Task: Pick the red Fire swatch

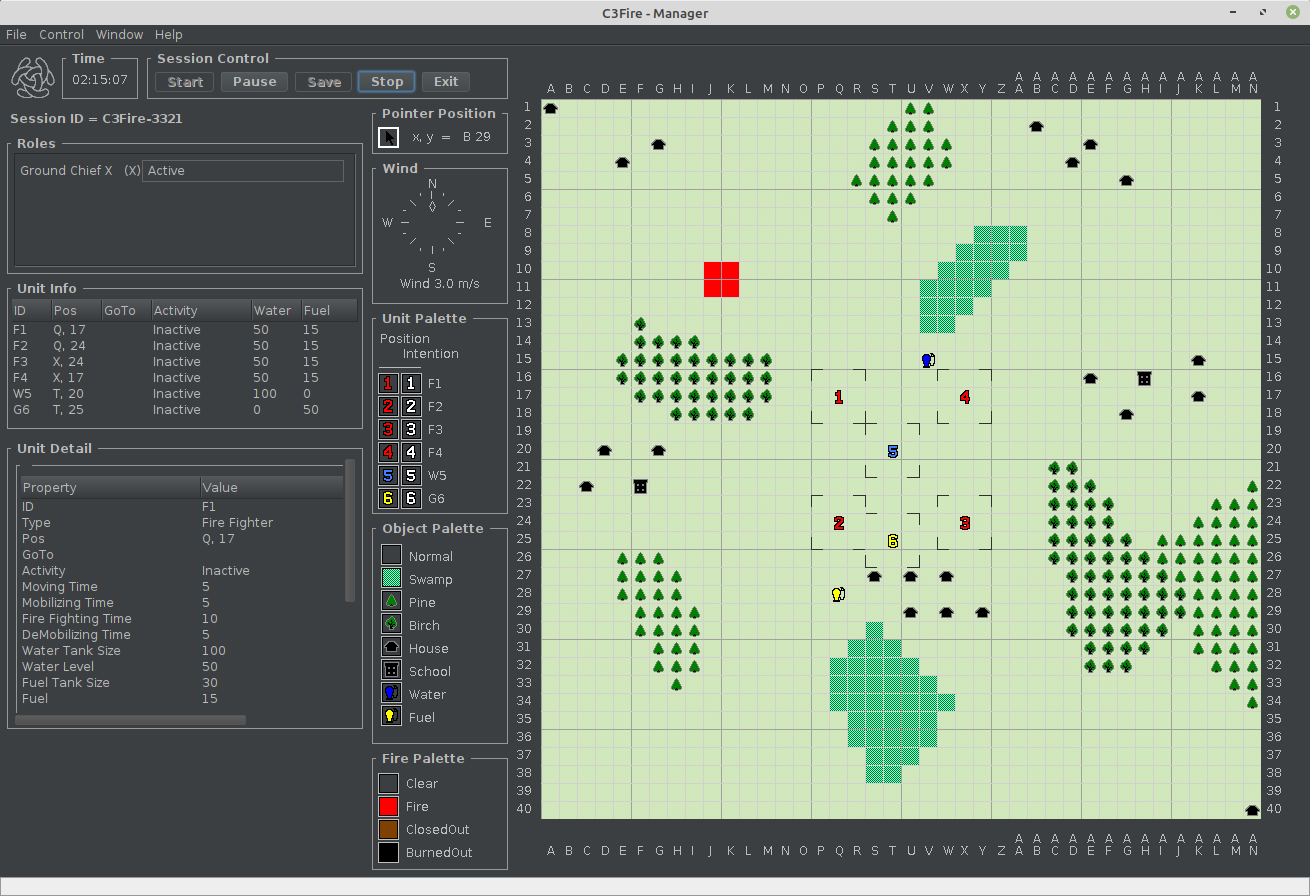Action: coord(390,806)
